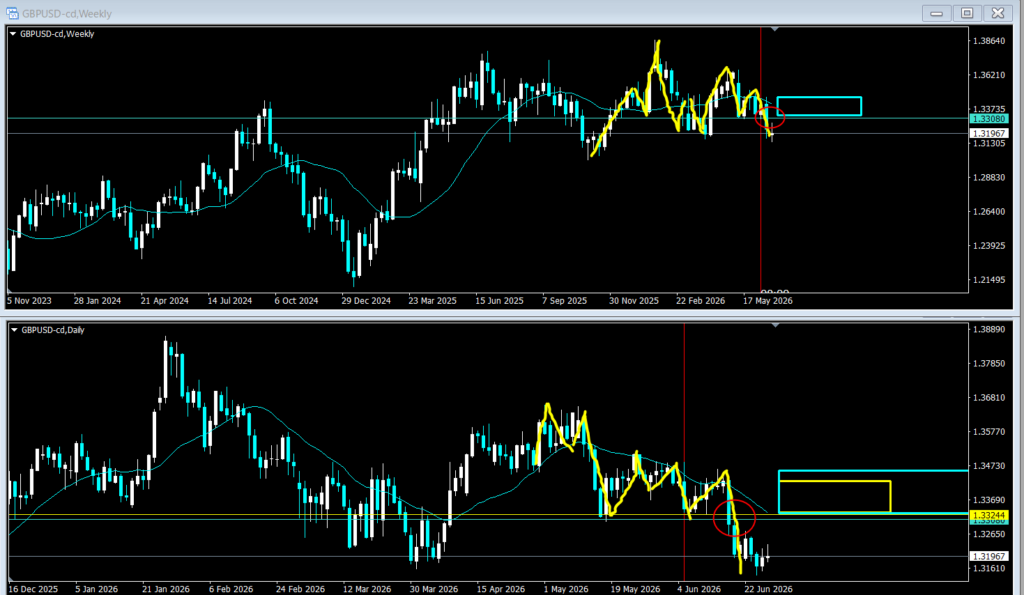Click the 29 Dec 2024 date label
This screenshot has width=1024, height=595.
pos(366,301)
